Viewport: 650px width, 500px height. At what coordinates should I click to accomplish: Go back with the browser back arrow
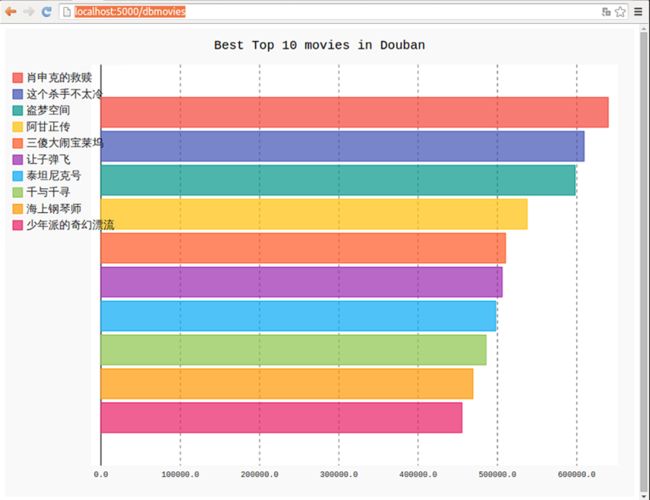point(11,12)
